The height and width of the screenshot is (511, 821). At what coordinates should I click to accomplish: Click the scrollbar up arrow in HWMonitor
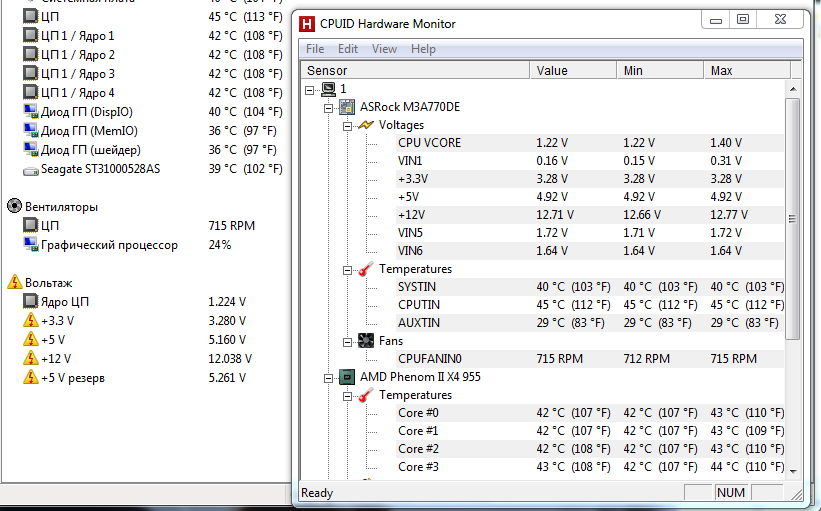tap(793, 89)
